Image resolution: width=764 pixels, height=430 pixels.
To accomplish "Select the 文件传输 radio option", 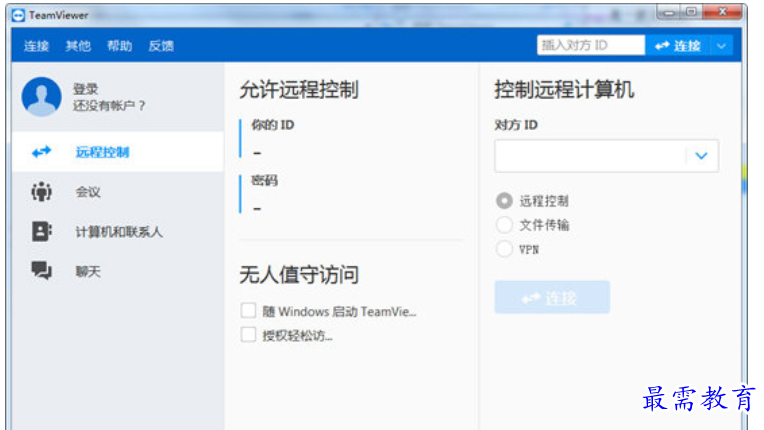I will 504,224.
